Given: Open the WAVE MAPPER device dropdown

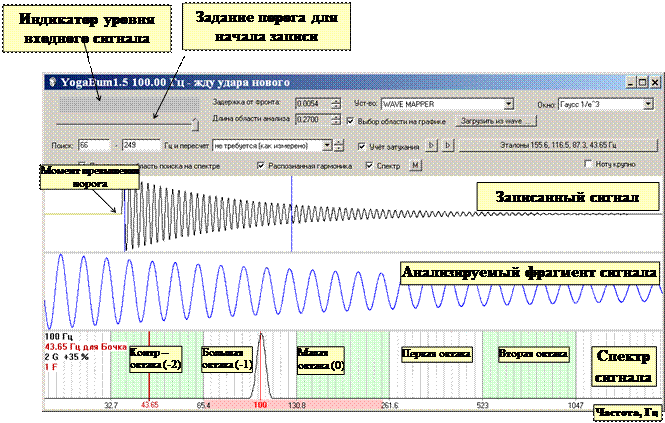Looking at the screenshot, I should [508, 102].
